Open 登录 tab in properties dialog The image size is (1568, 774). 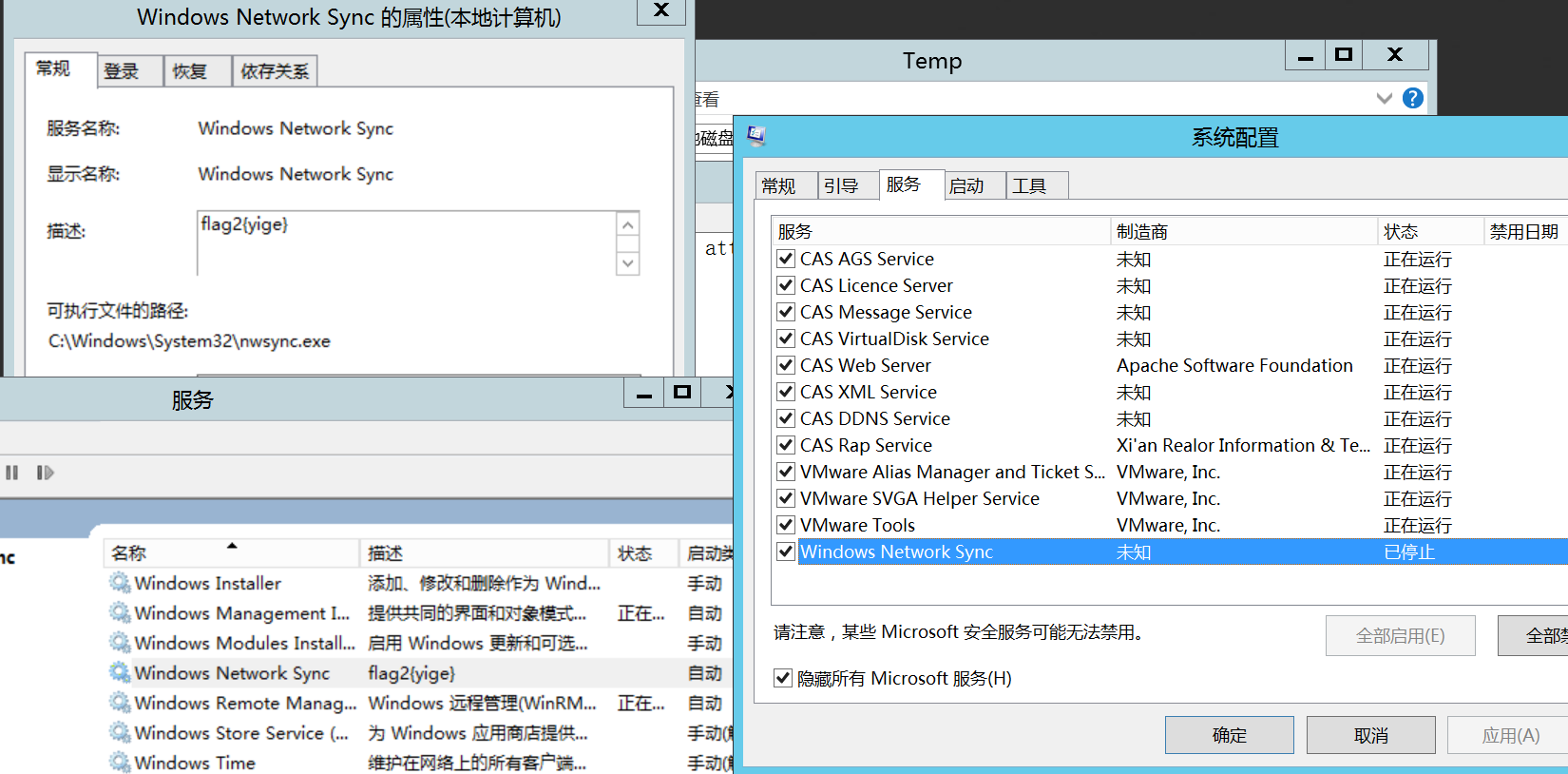click(x=130, y=71)
